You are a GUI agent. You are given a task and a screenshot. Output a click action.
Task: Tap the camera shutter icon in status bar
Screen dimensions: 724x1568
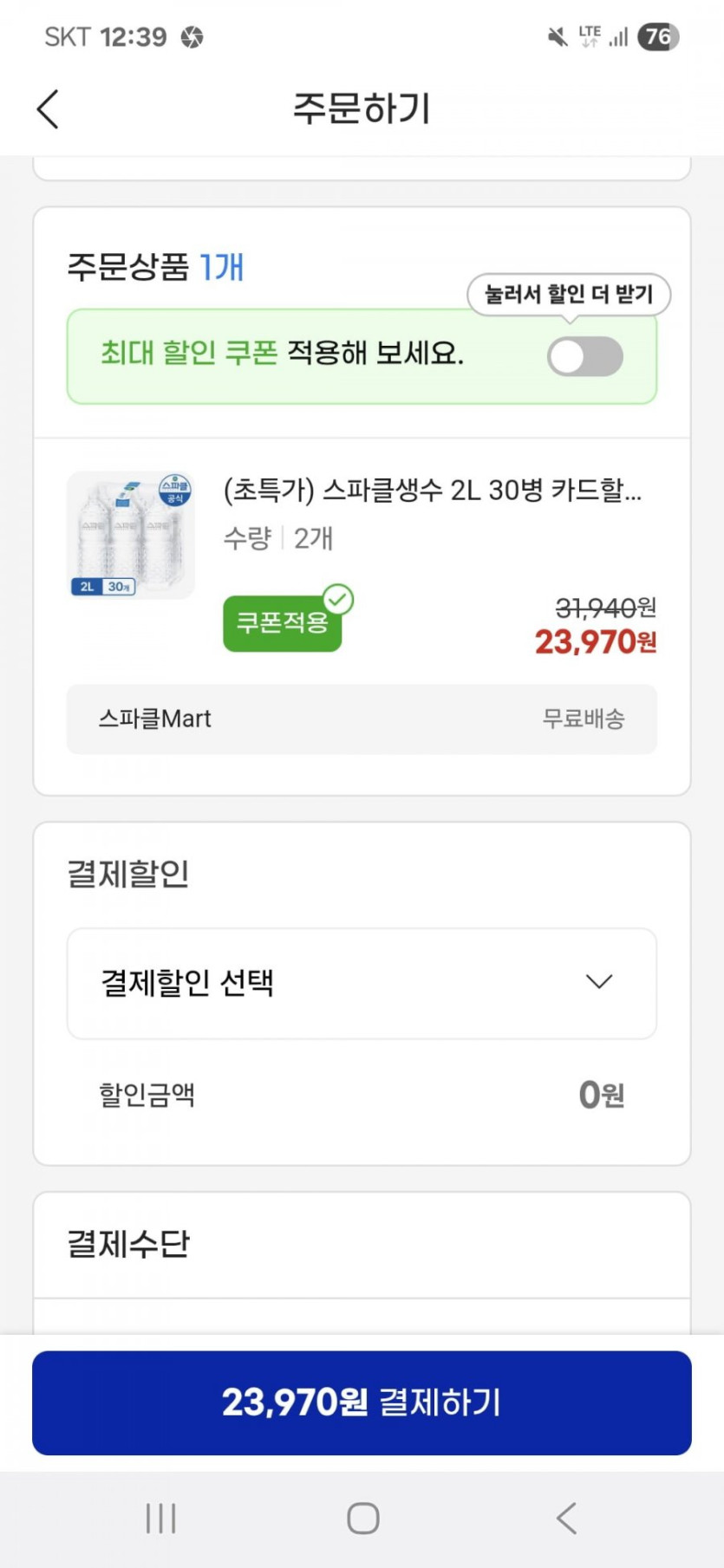pyautogui.click(x=192, y=37)
